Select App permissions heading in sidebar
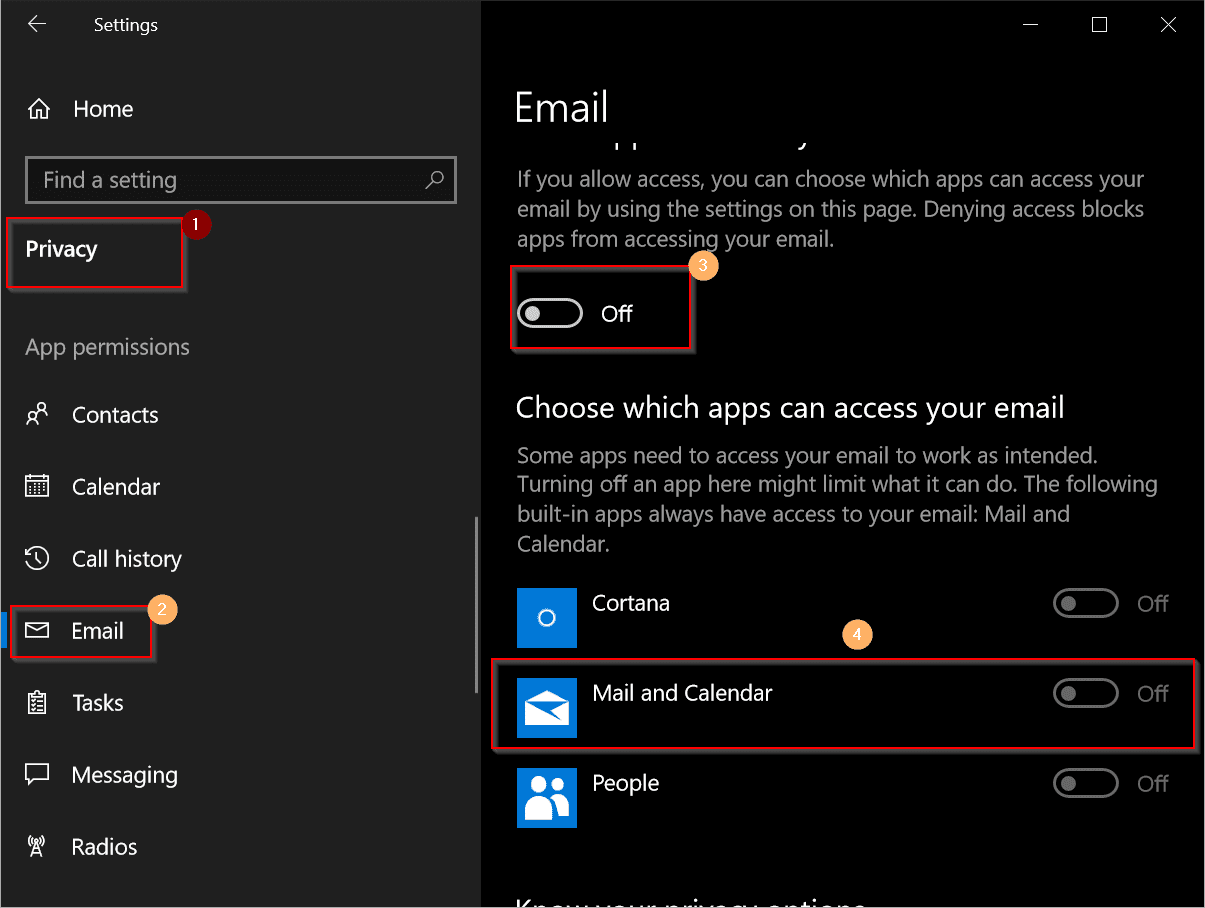 (x=106, y=347)
